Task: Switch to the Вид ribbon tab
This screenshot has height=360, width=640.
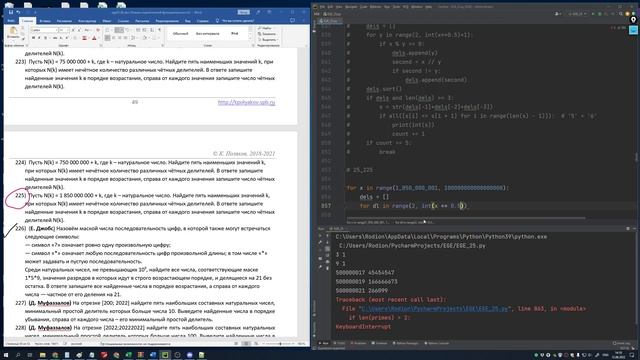Action: click(x=188, y=21)
